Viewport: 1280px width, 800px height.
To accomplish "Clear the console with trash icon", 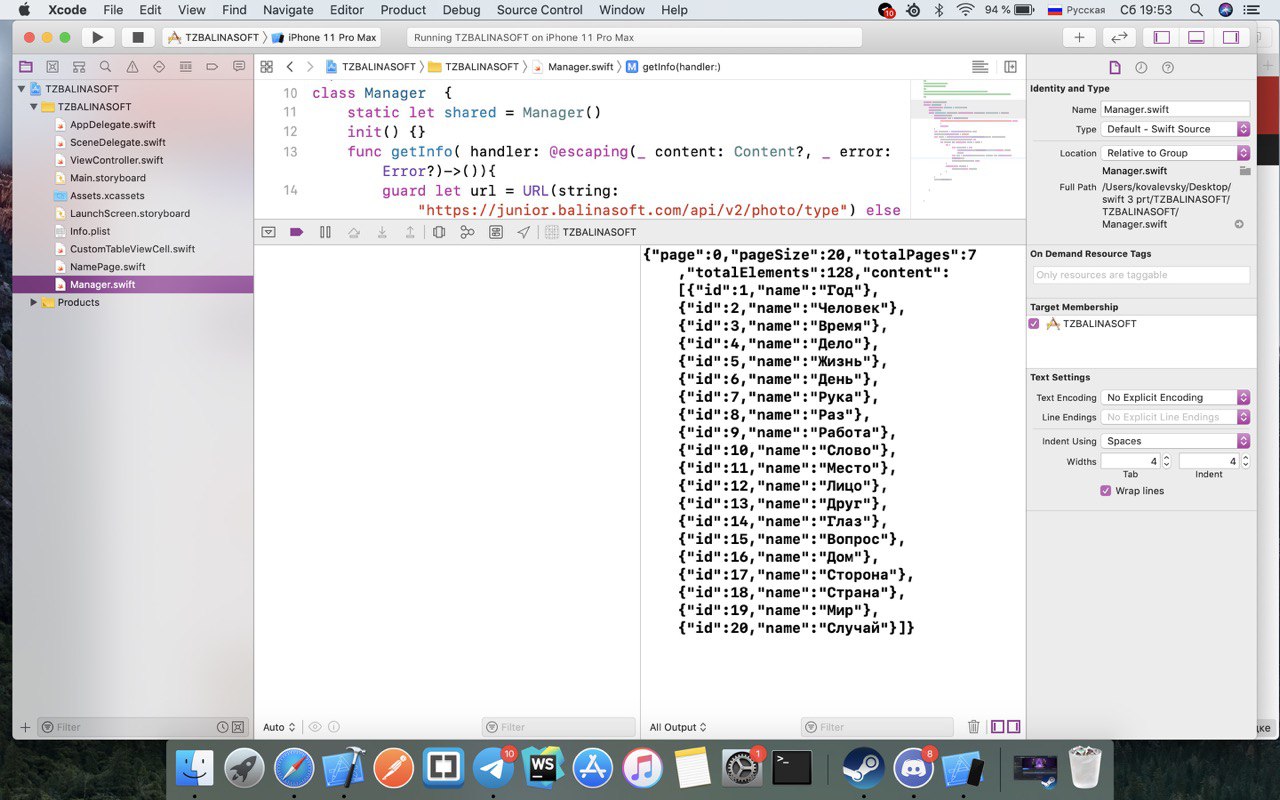I will [974, 727].
